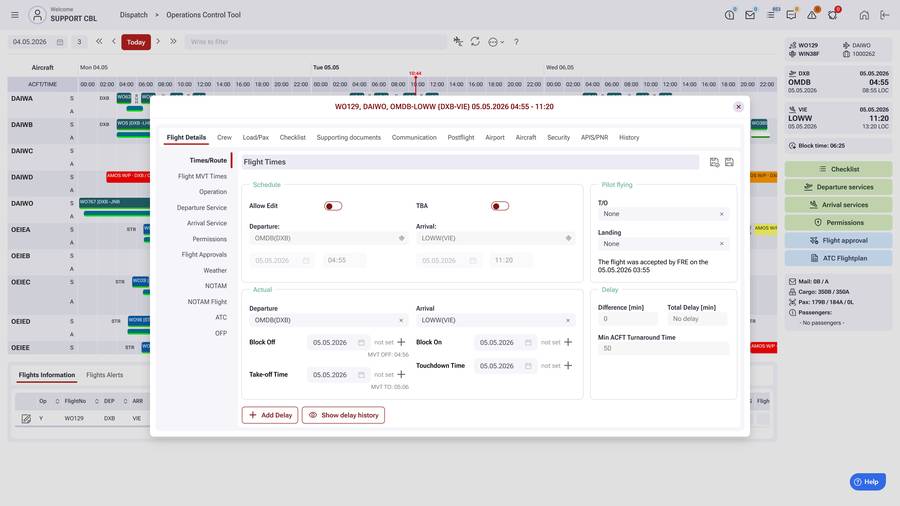The height and width of the screenshot is (506, 900).
Task: Click the refresh icon in toolbar
Action: click(475, 42)
